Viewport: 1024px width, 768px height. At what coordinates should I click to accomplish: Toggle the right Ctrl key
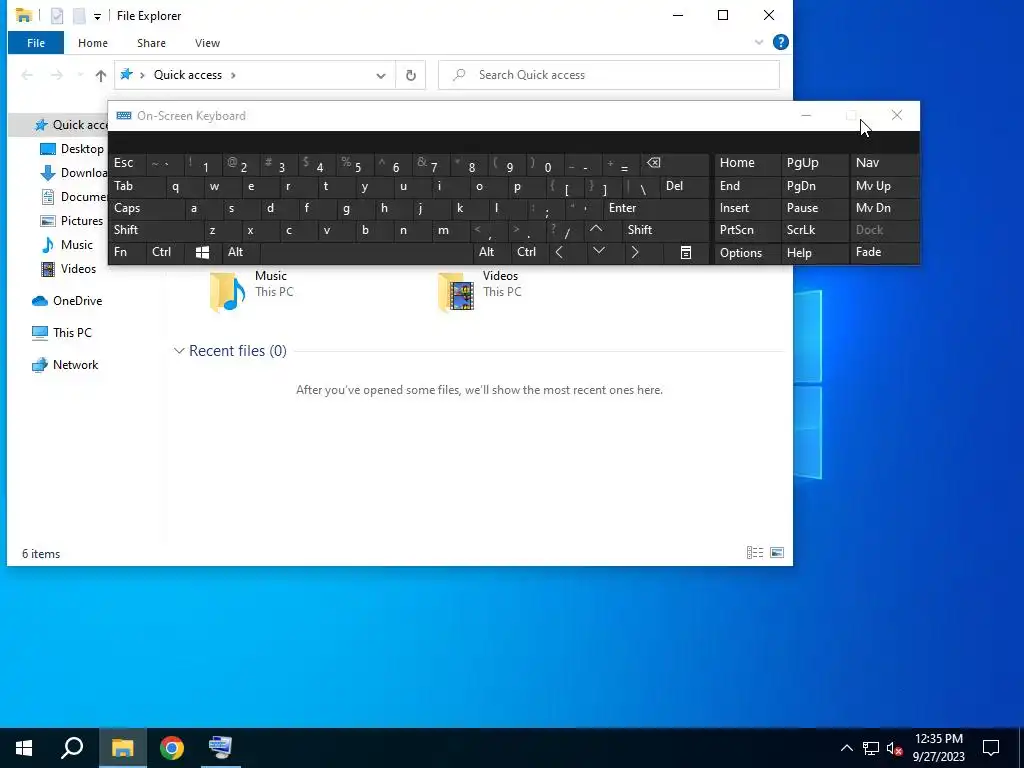529,253
